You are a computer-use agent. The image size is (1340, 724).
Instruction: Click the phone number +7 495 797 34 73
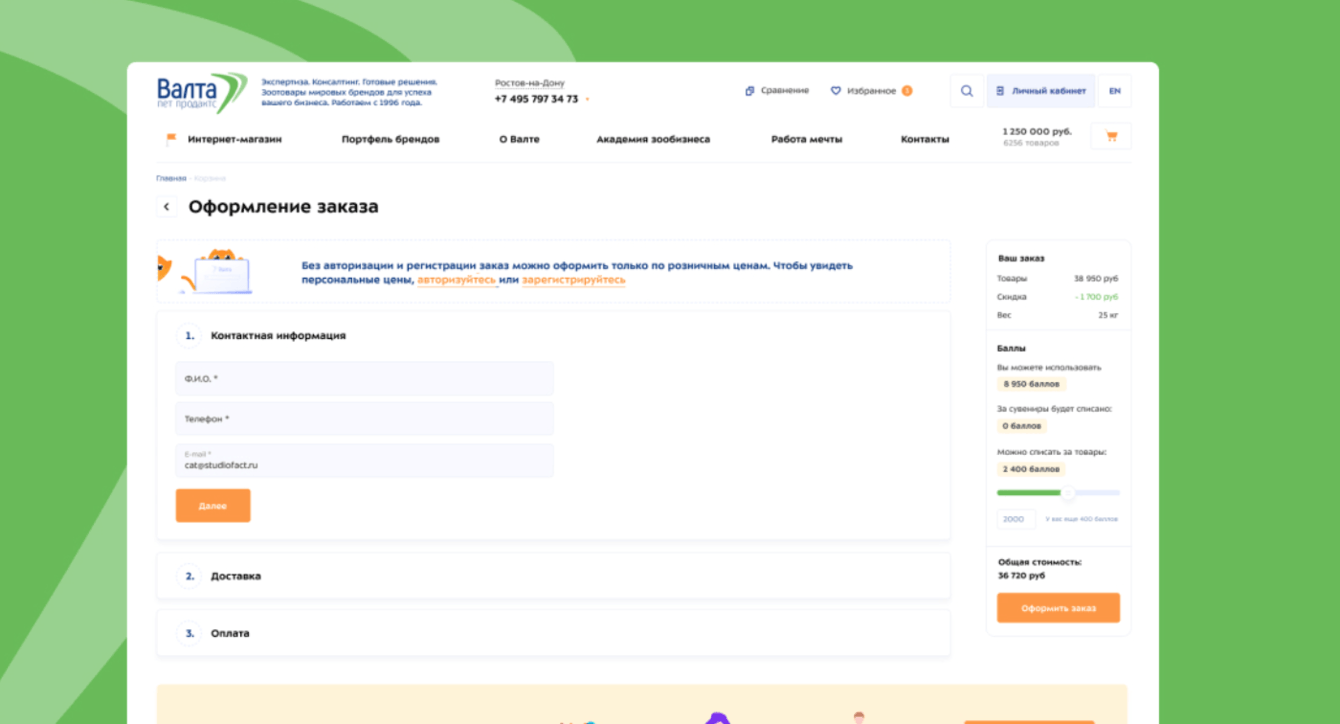[x=536, y=99]
